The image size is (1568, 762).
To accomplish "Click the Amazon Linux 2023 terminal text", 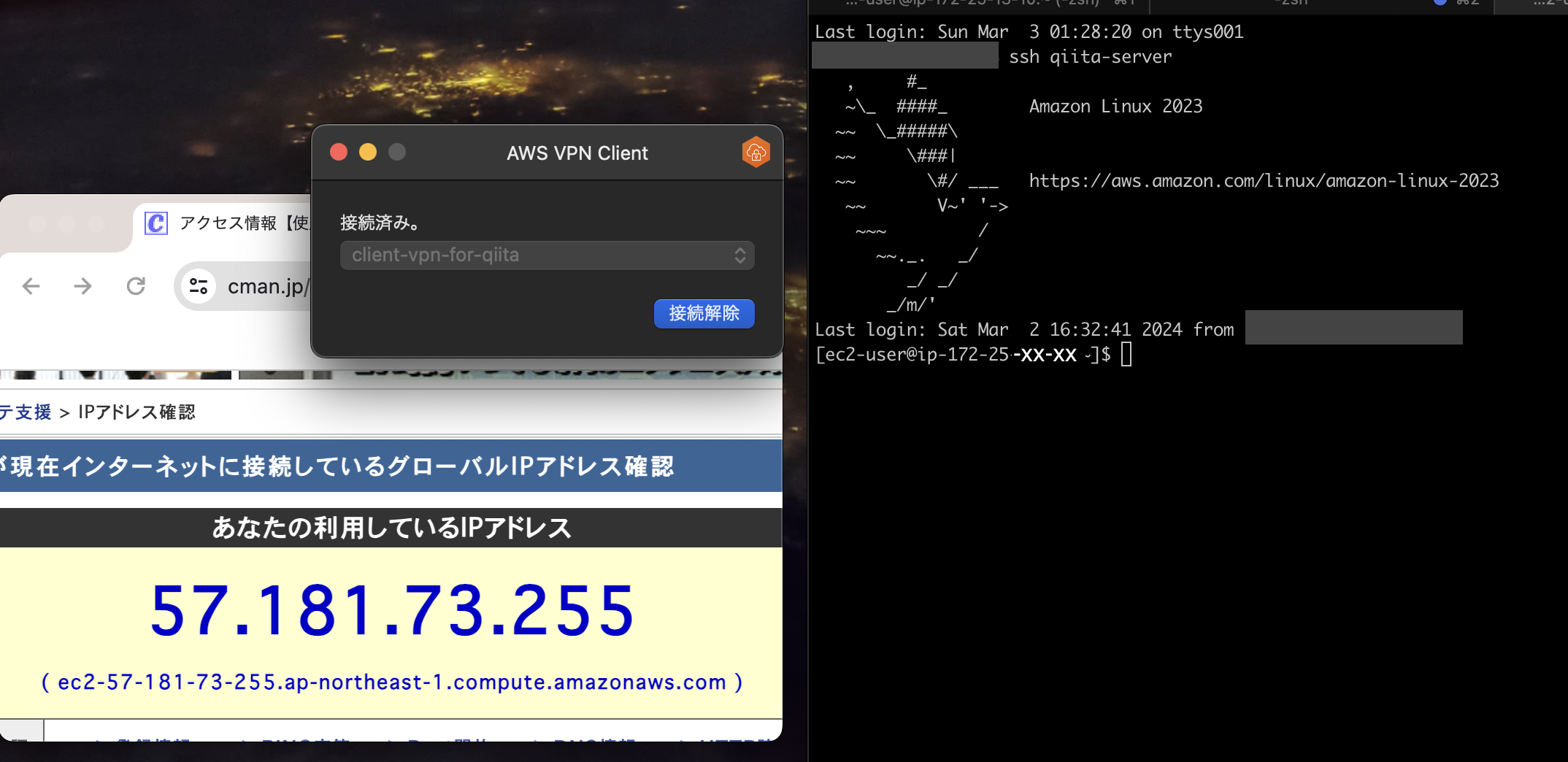I will tap(1115, 107).
